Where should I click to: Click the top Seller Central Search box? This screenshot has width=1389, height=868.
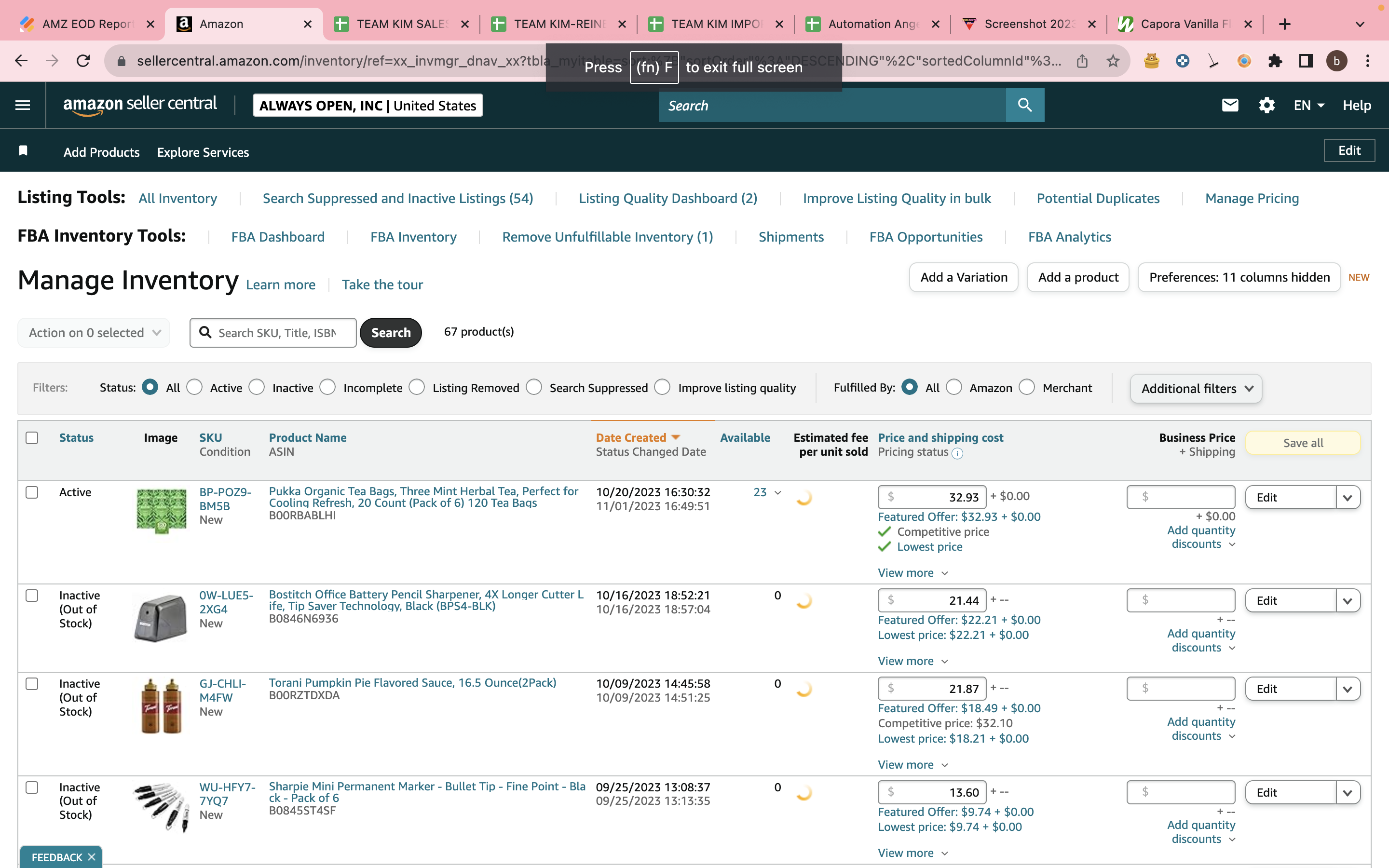pos(832,105)
